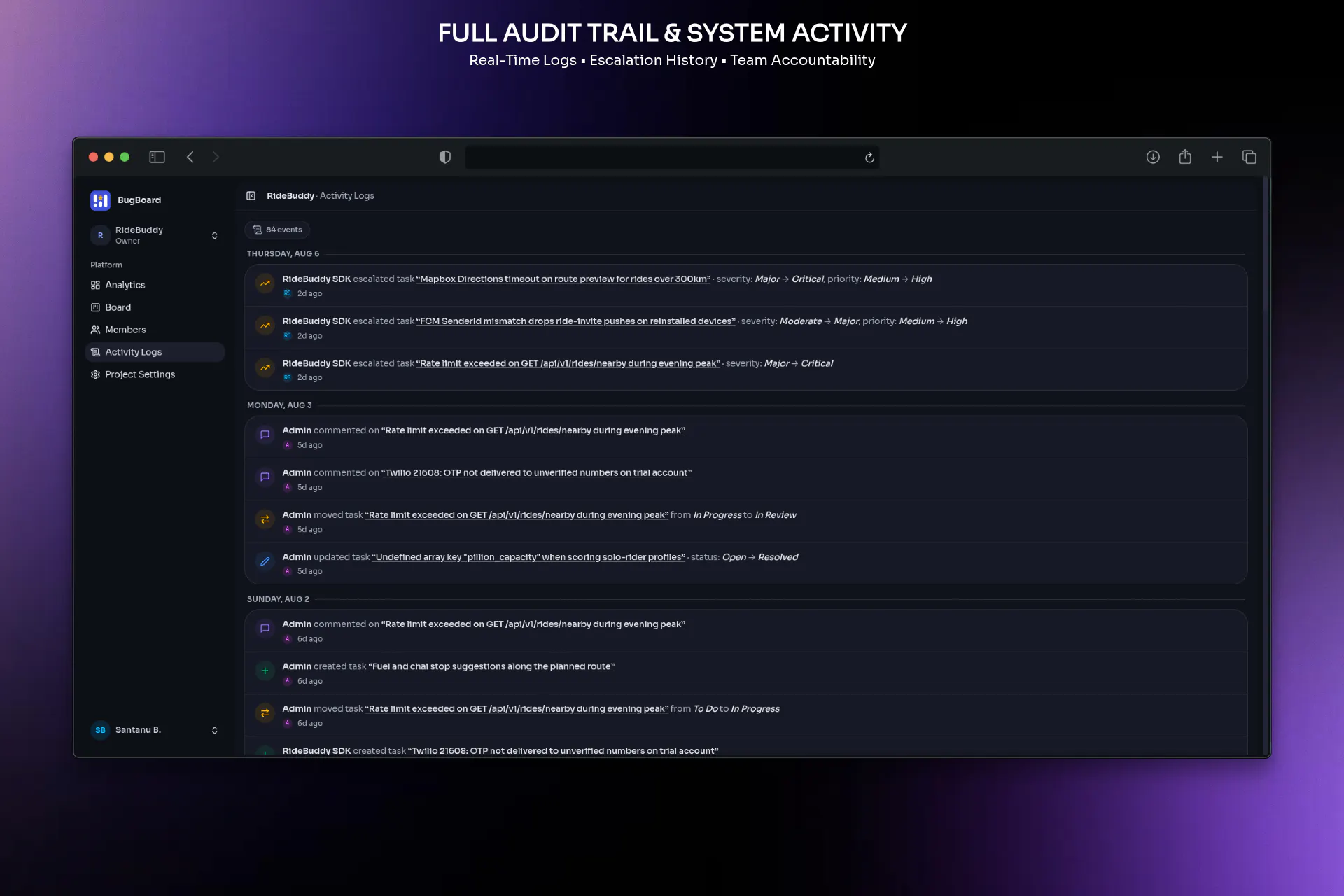Go forward with the browser forward arrow
This screenshot has width=1344, height=896.
(216, 157)
